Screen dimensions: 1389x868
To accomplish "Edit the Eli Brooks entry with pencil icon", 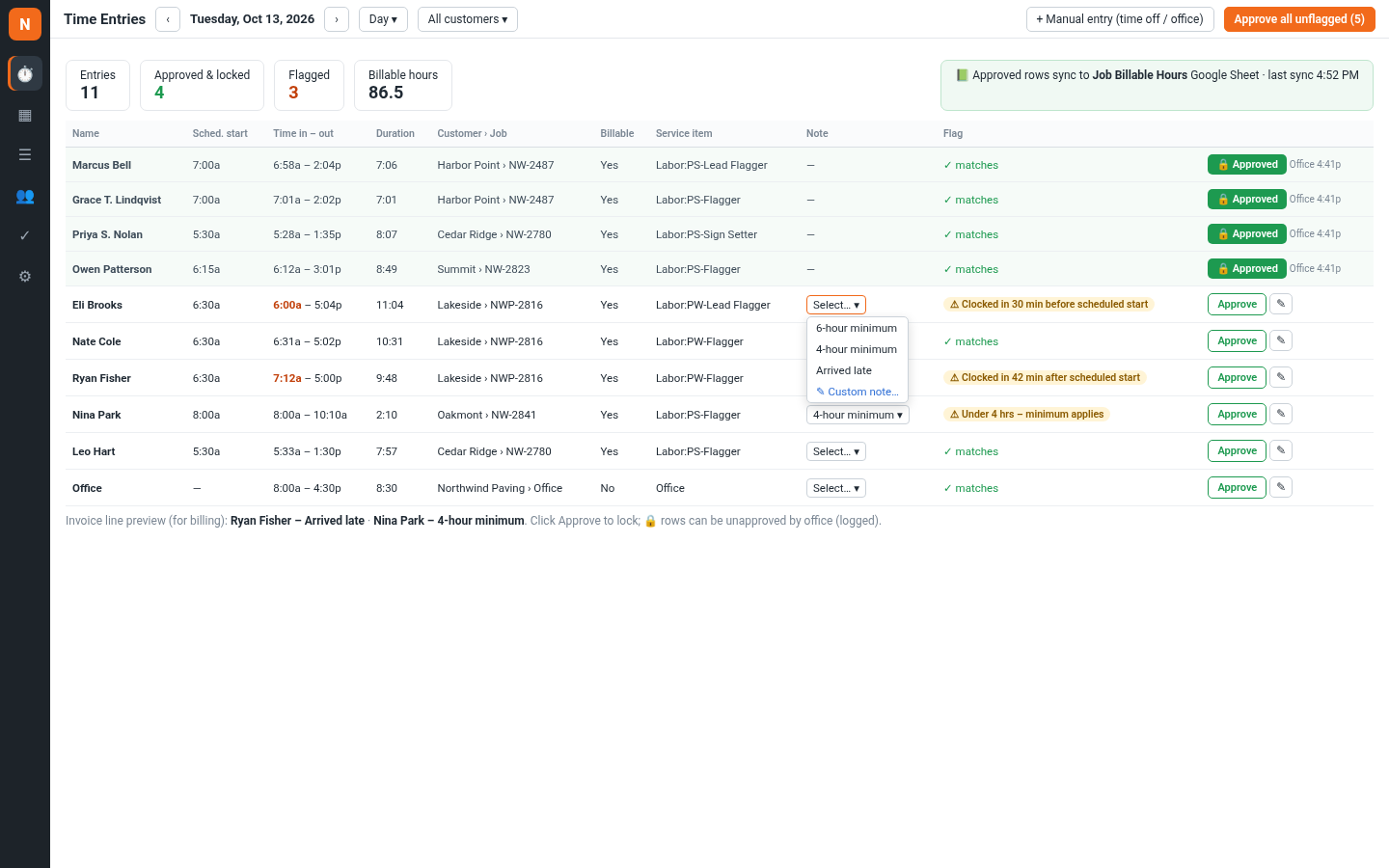I will [x=1281, y=304].
